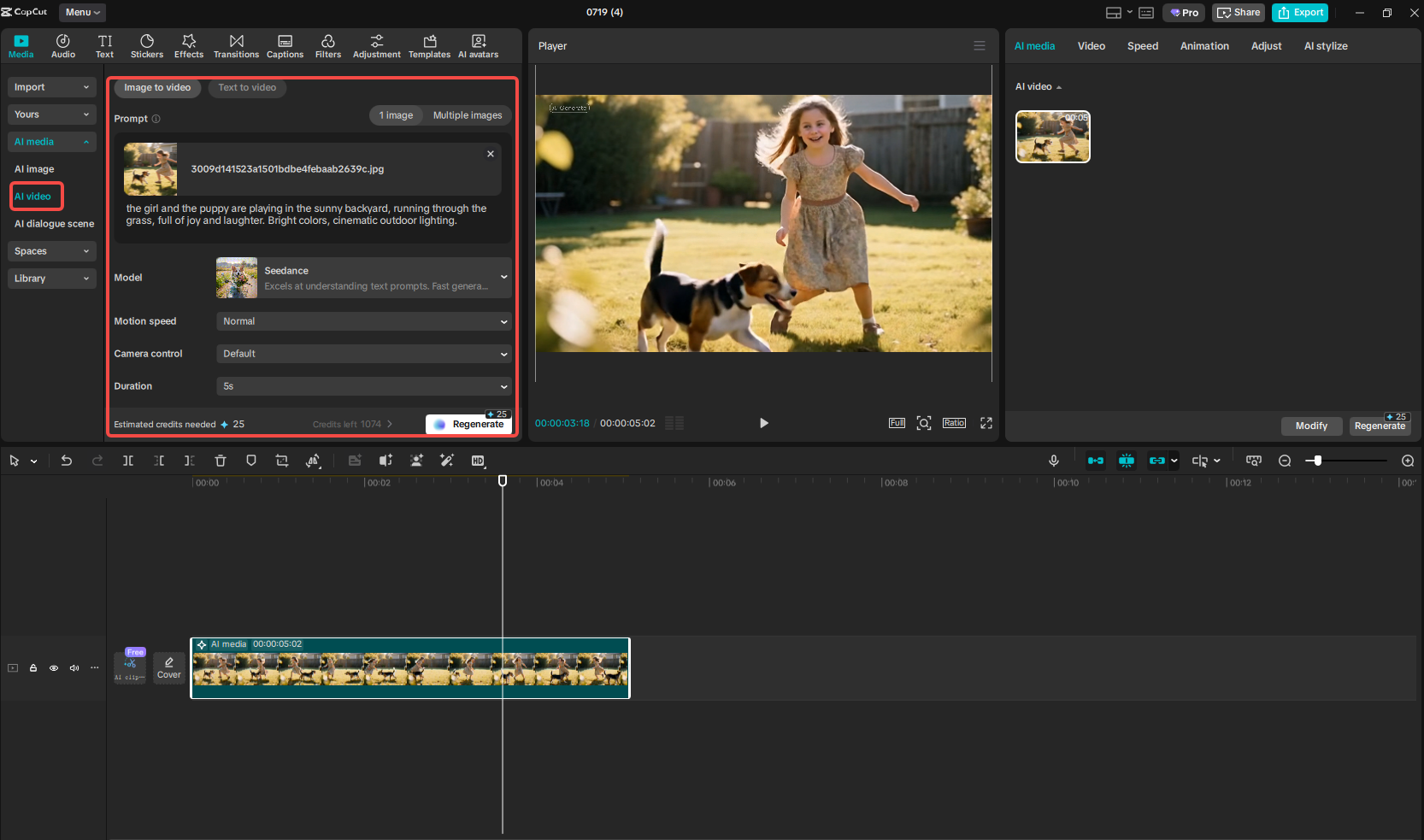Open the Smart tools (magic wand) icon

(447, 461)
